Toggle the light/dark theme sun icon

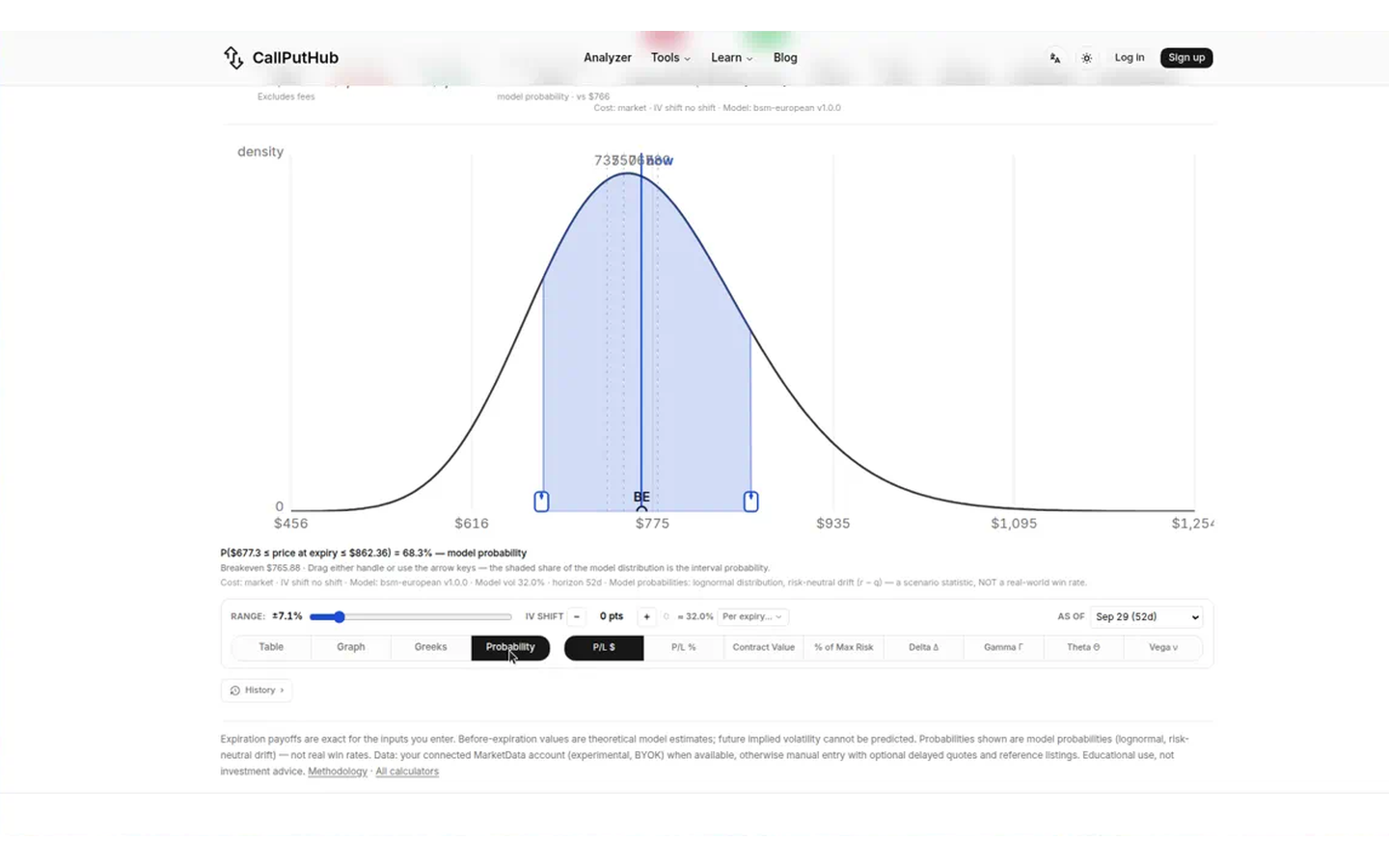1087,58
